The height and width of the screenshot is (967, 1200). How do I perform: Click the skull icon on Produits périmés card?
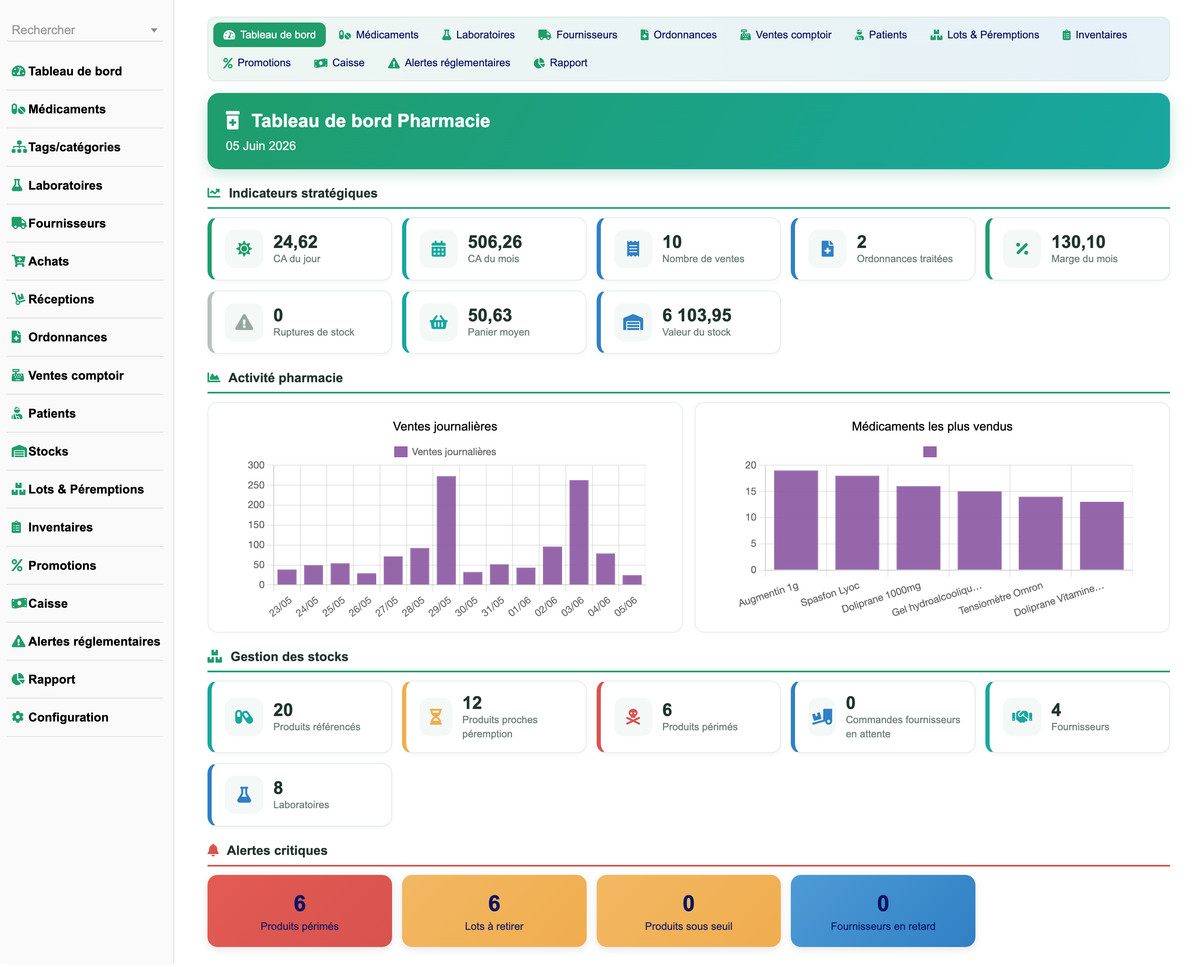click(633, 717)
